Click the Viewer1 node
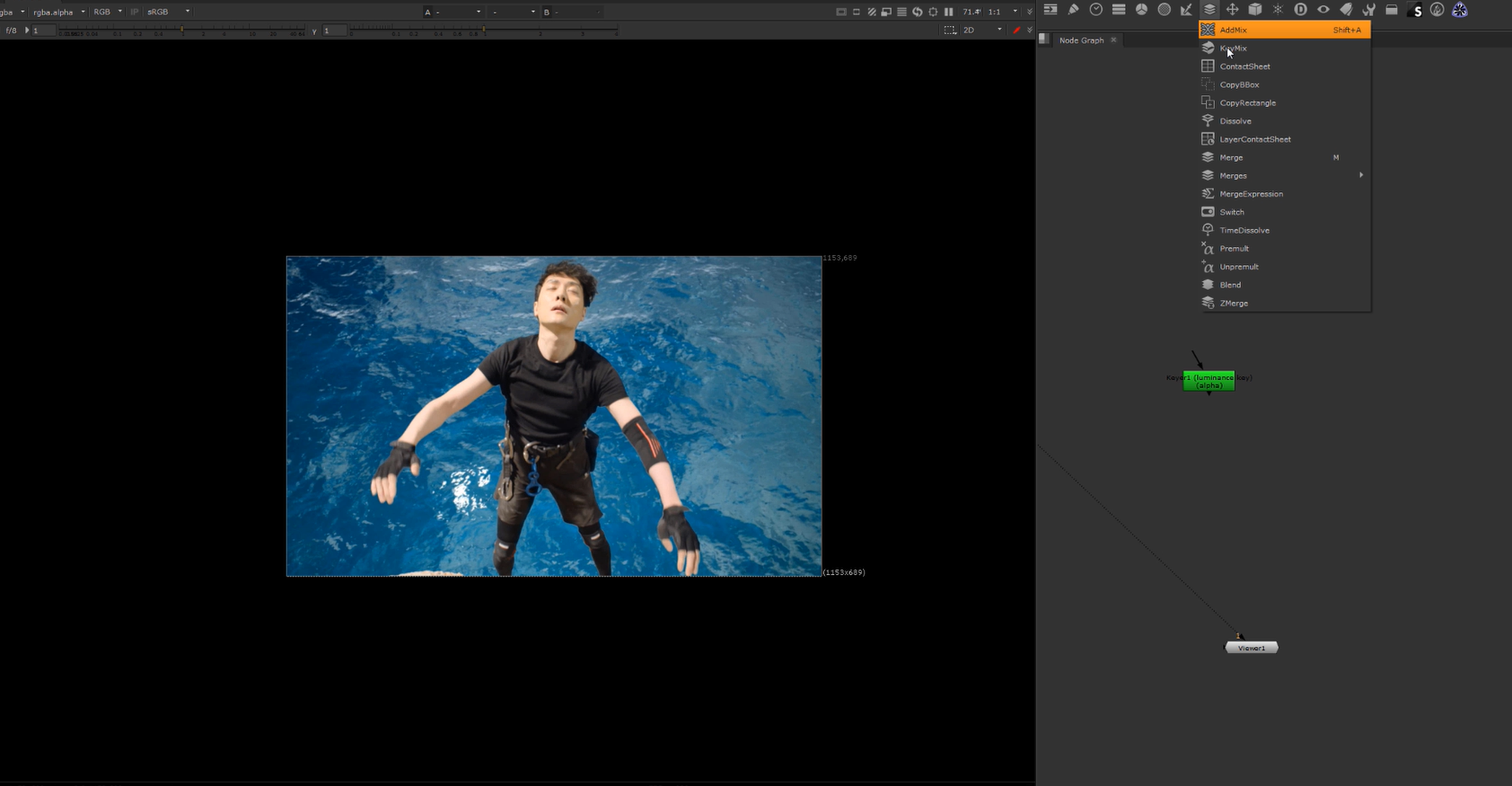This screenshot has width=1512, height=786. click(x=1251, y=648)
